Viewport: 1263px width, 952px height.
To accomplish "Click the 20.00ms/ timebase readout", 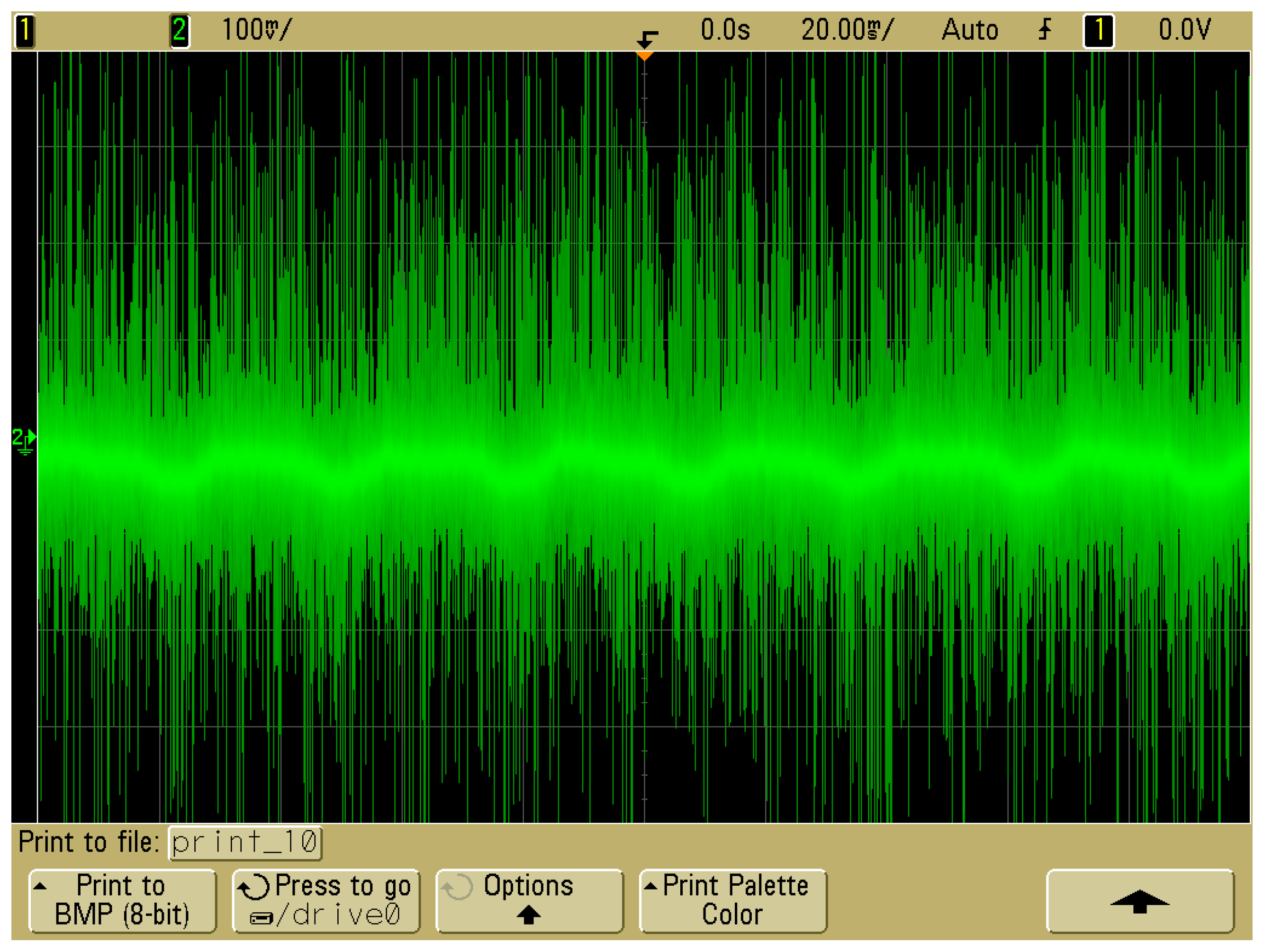I will 848,30.
